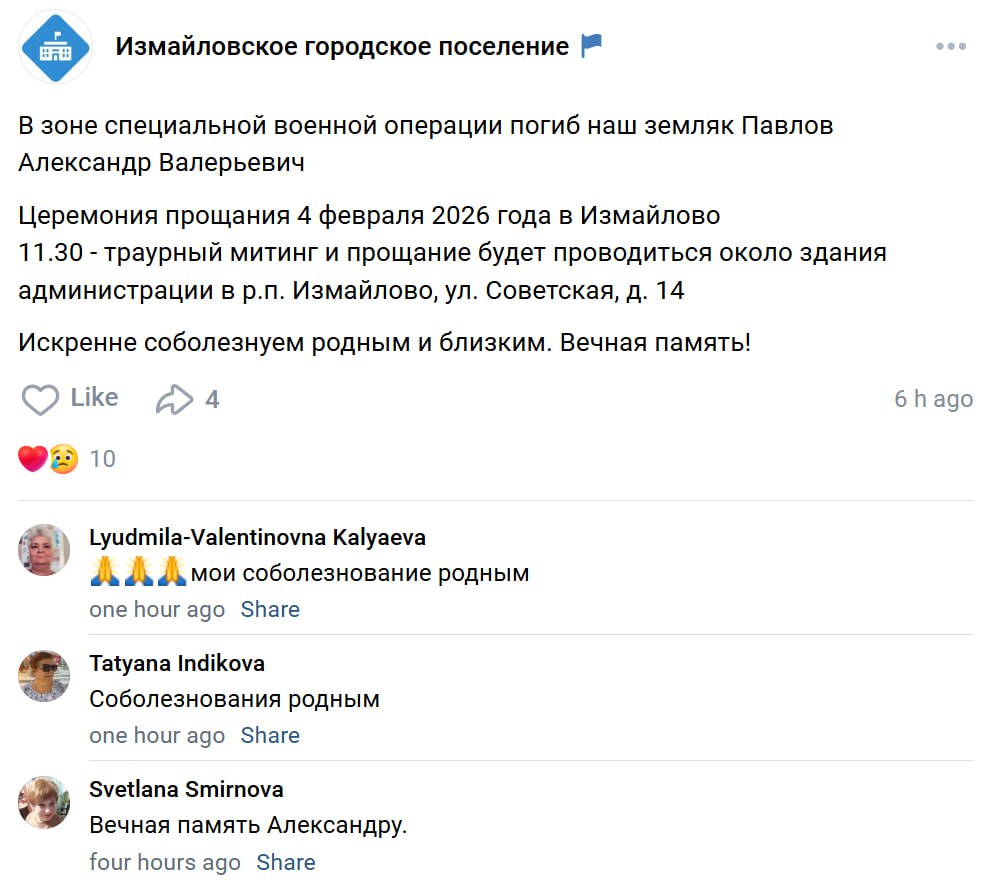The width and height of the screenshot is (991, 886).
Task: Share Svetlana Smirnova's comment
Action: tap(286, 862)
